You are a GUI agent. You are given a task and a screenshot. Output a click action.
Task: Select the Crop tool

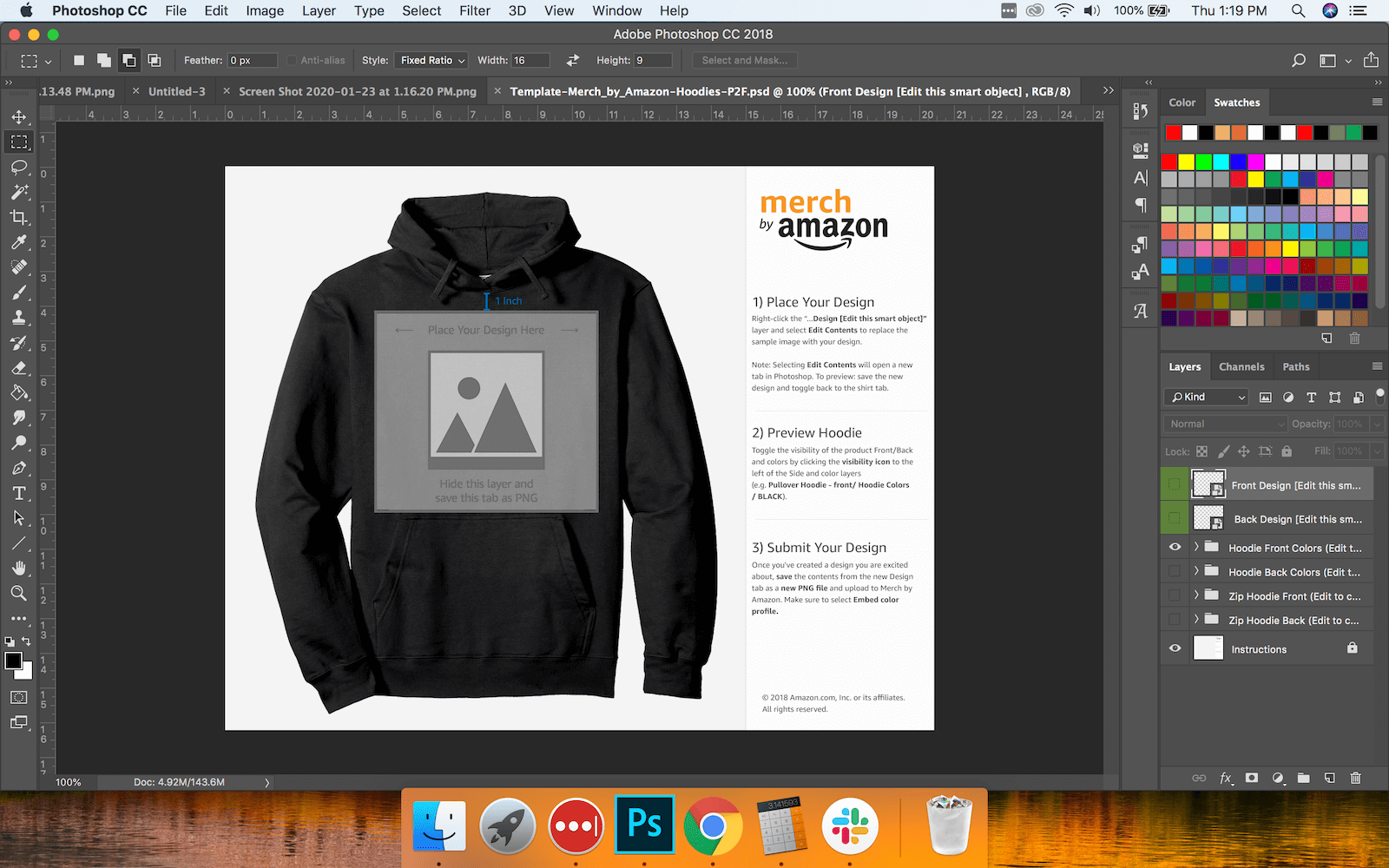point(19,217)
